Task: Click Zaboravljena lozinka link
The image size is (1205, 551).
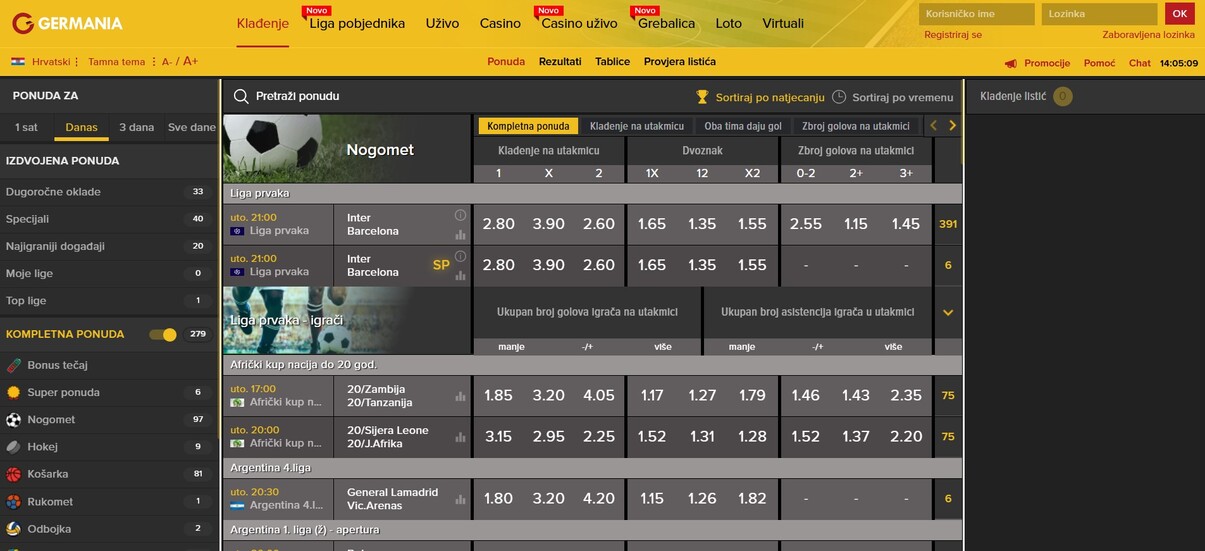Action: (x=1148, y=35)
